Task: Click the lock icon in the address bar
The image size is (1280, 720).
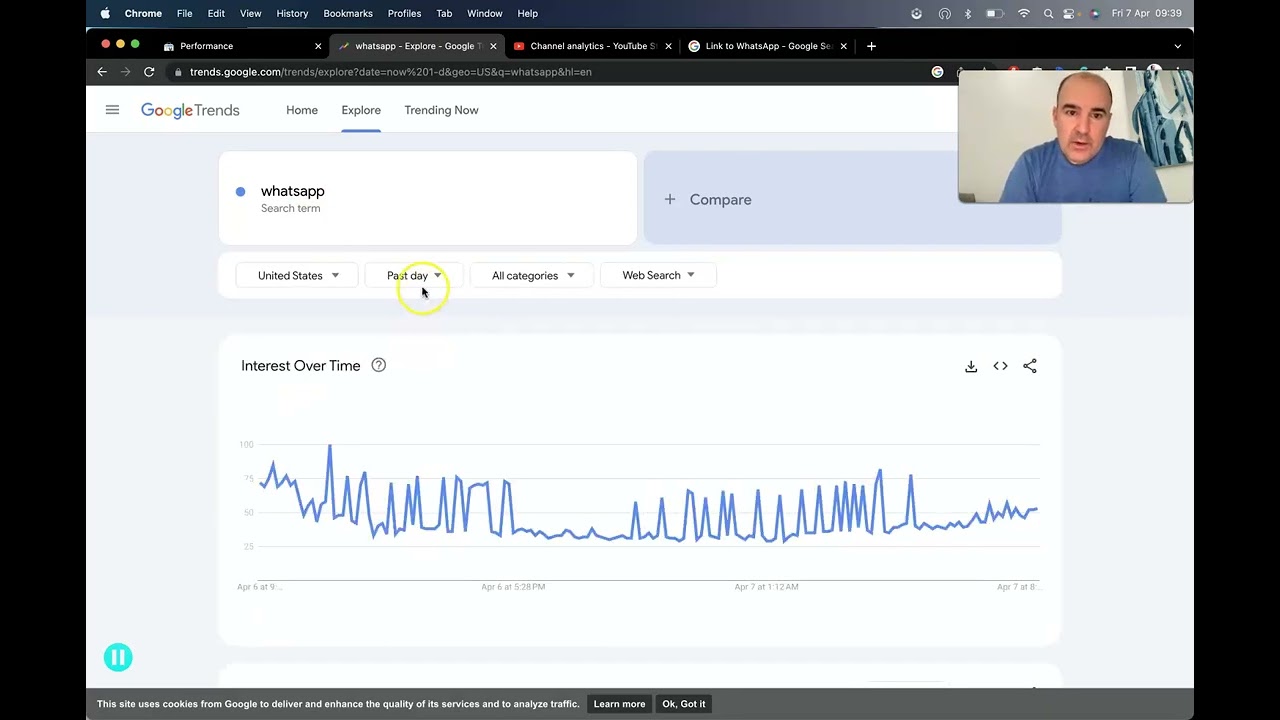Action: [x=177, y=72]
